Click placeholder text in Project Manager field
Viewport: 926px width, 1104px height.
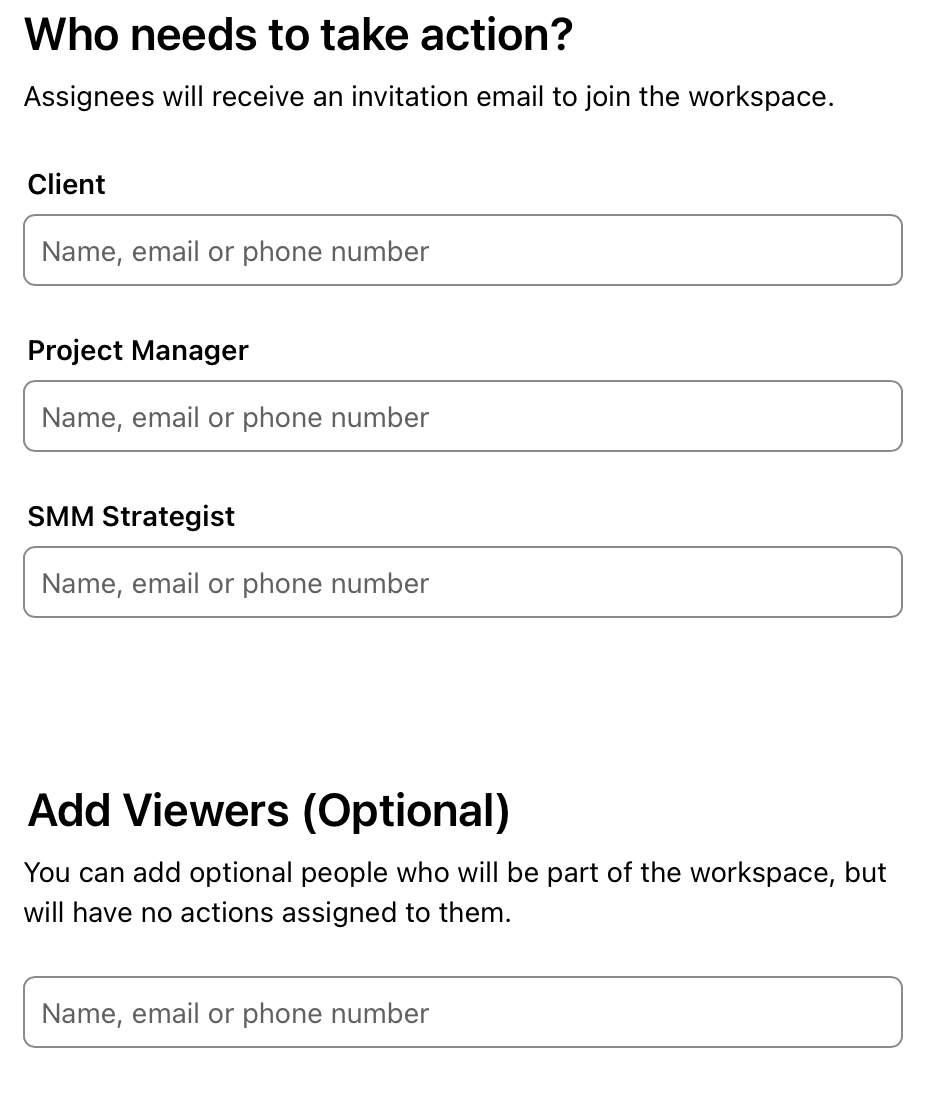235,418
